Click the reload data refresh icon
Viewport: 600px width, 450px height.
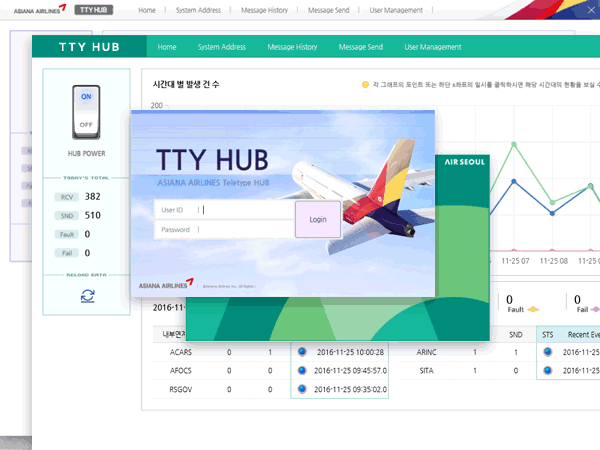tap(88, 296)
